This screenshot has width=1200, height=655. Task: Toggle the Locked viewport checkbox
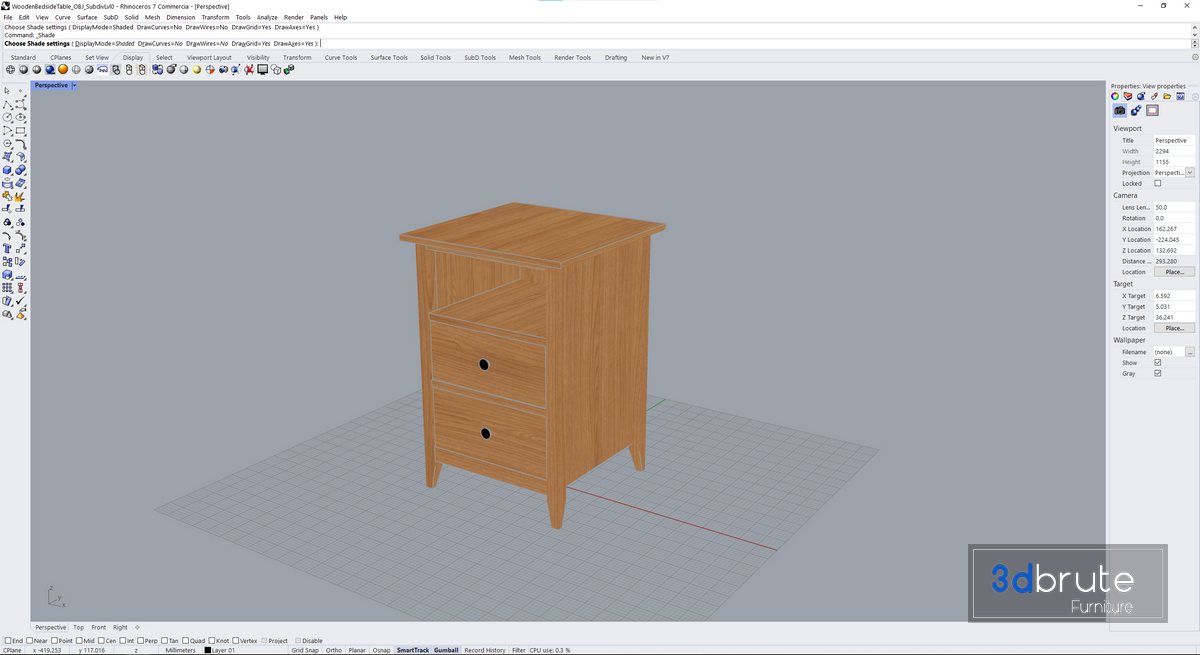click(1158, 184)
